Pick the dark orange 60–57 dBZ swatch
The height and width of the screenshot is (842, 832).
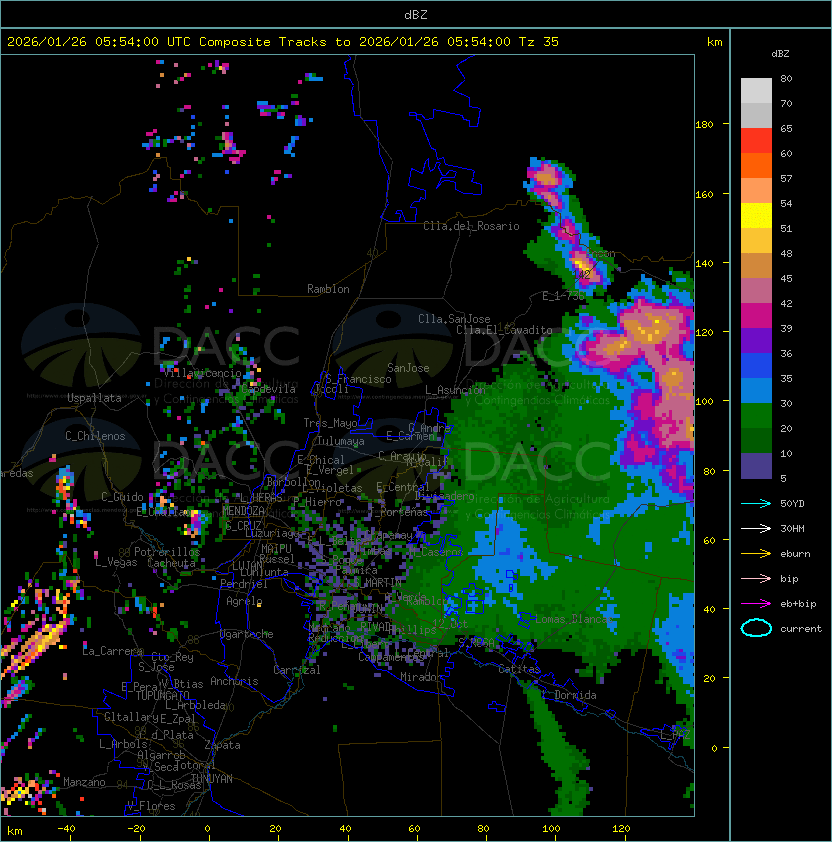click(x=756, y=165)
